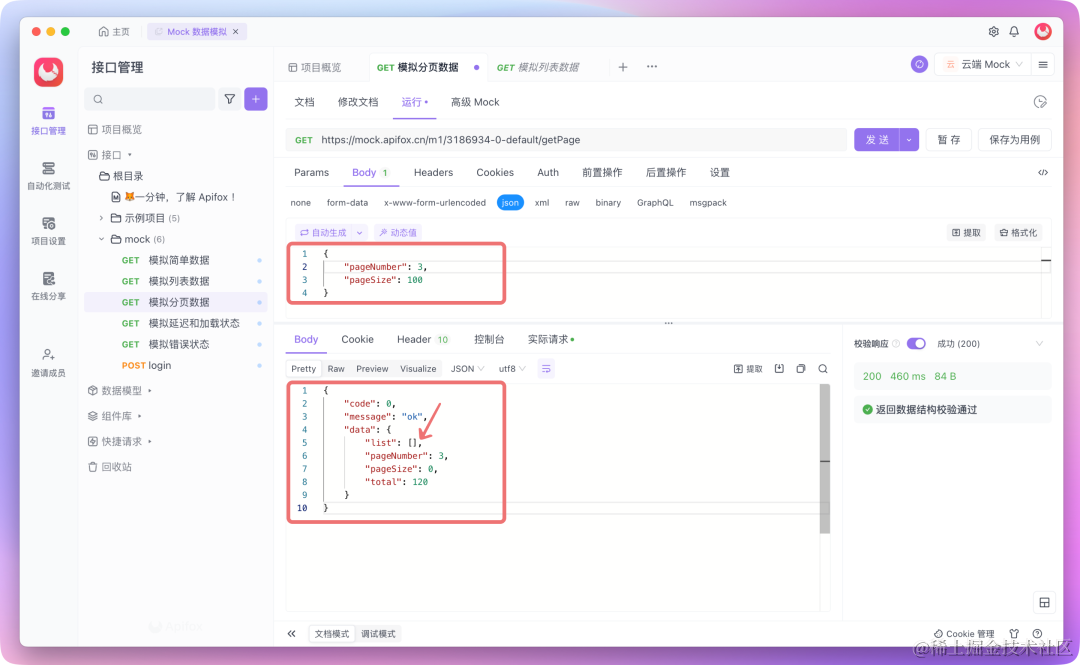1080x665 pixels.
Task: Select x-www-form-urlencoded body type
Action: coord(435,203)
